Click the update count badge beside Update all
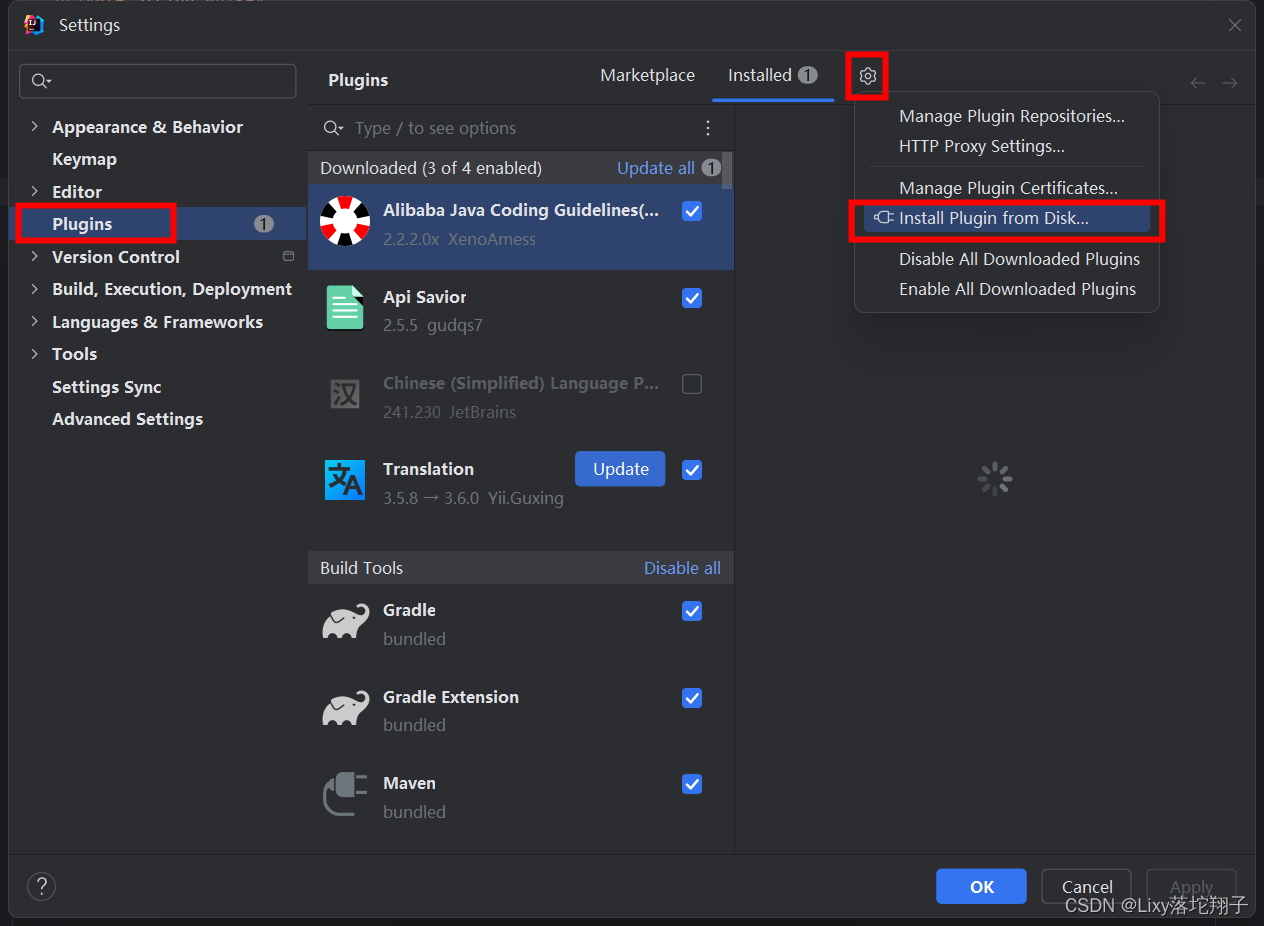1264x926 pixels. pos(710,168)
